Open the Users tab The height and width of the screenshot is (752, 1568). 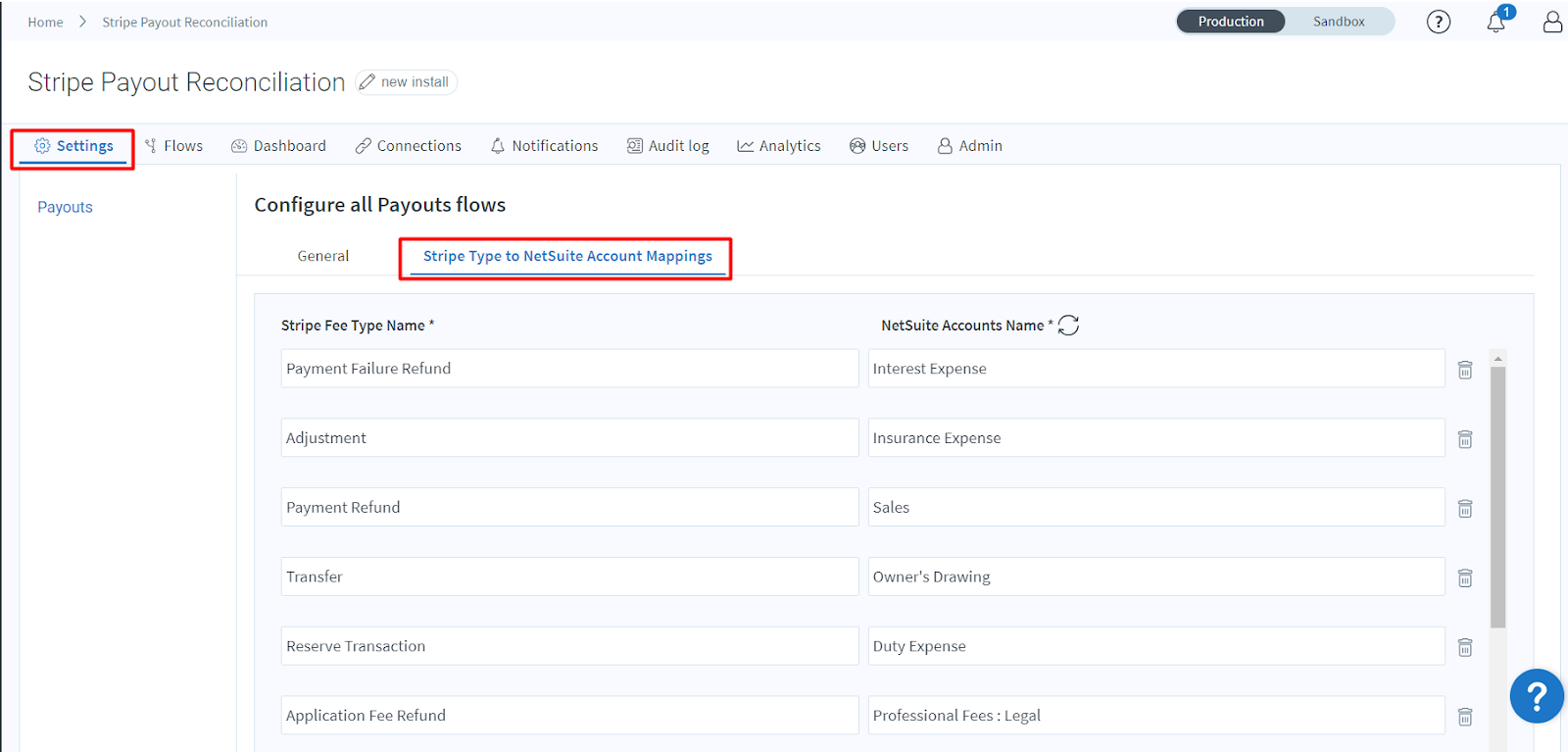pyautogui.click(x=879, y=146)
